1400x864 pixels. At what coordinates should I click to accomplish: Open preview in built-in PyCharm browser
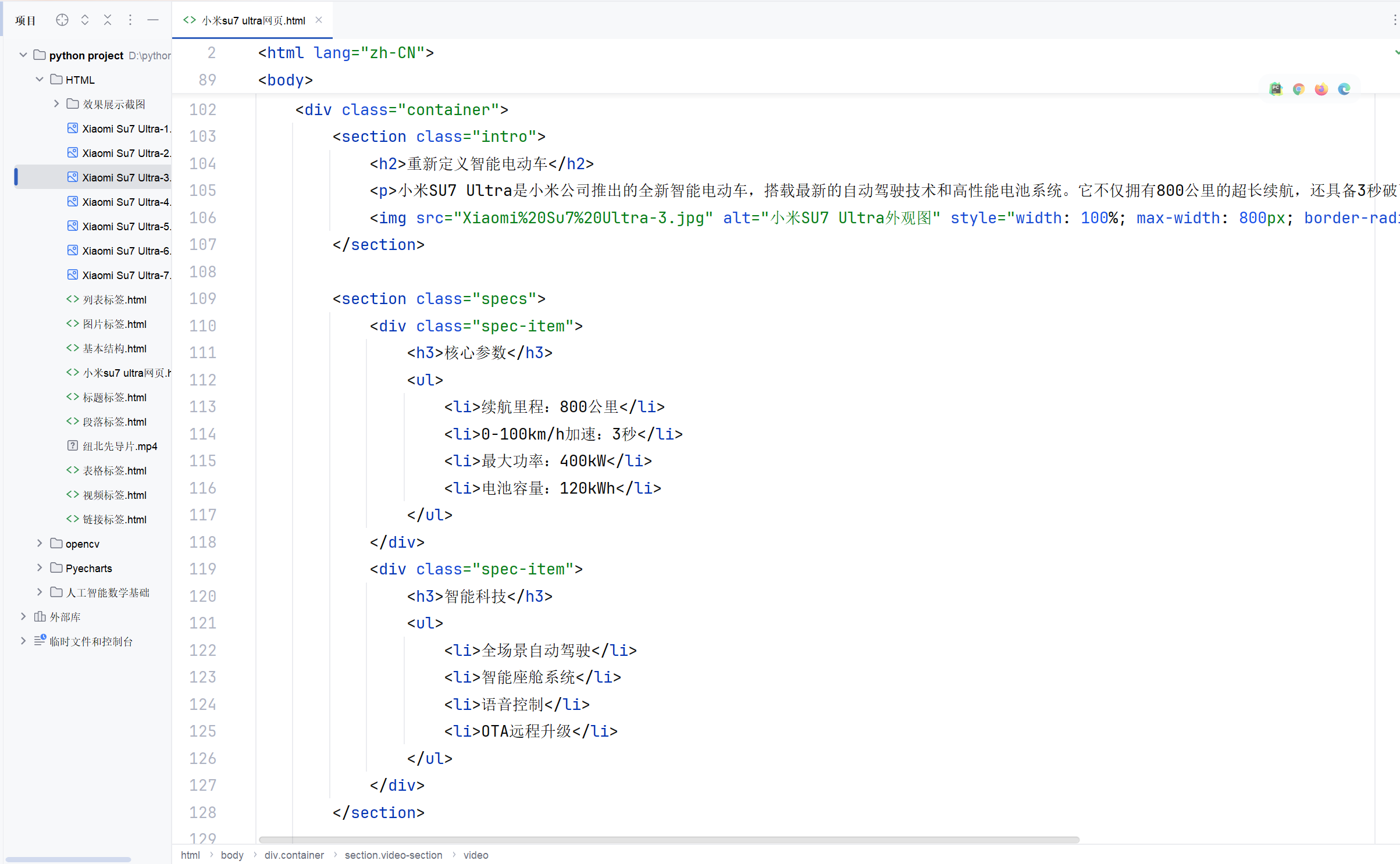pyautogui.click(x=1276, y=89)
